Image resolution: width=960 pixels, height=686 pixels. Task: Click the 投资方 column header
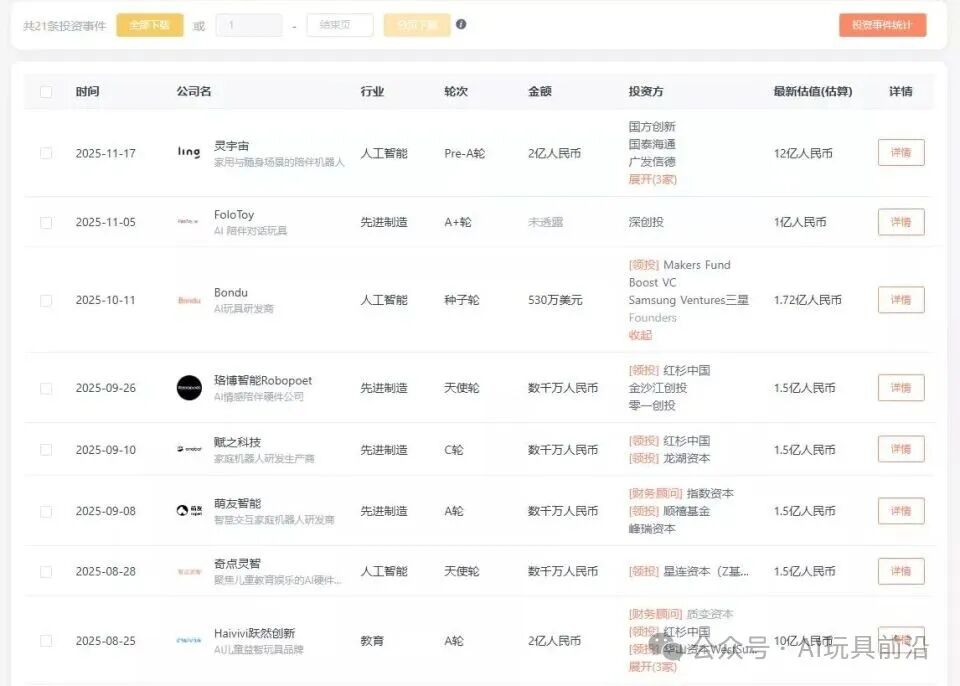(646, 91)
